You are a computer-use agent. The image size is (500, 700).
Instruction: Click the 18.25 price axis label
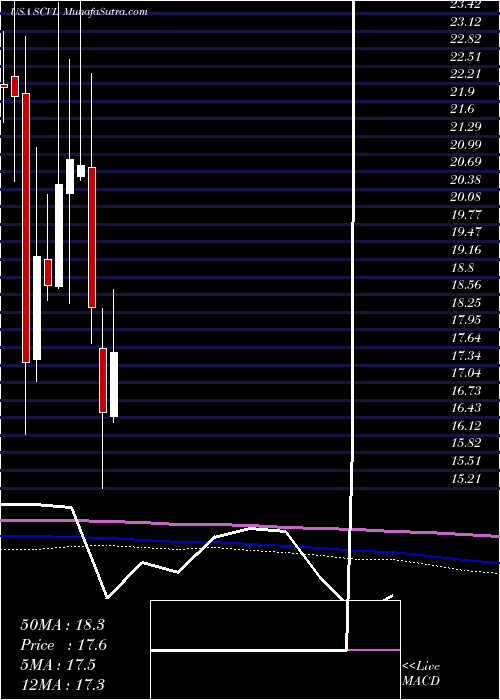(466, 304)
